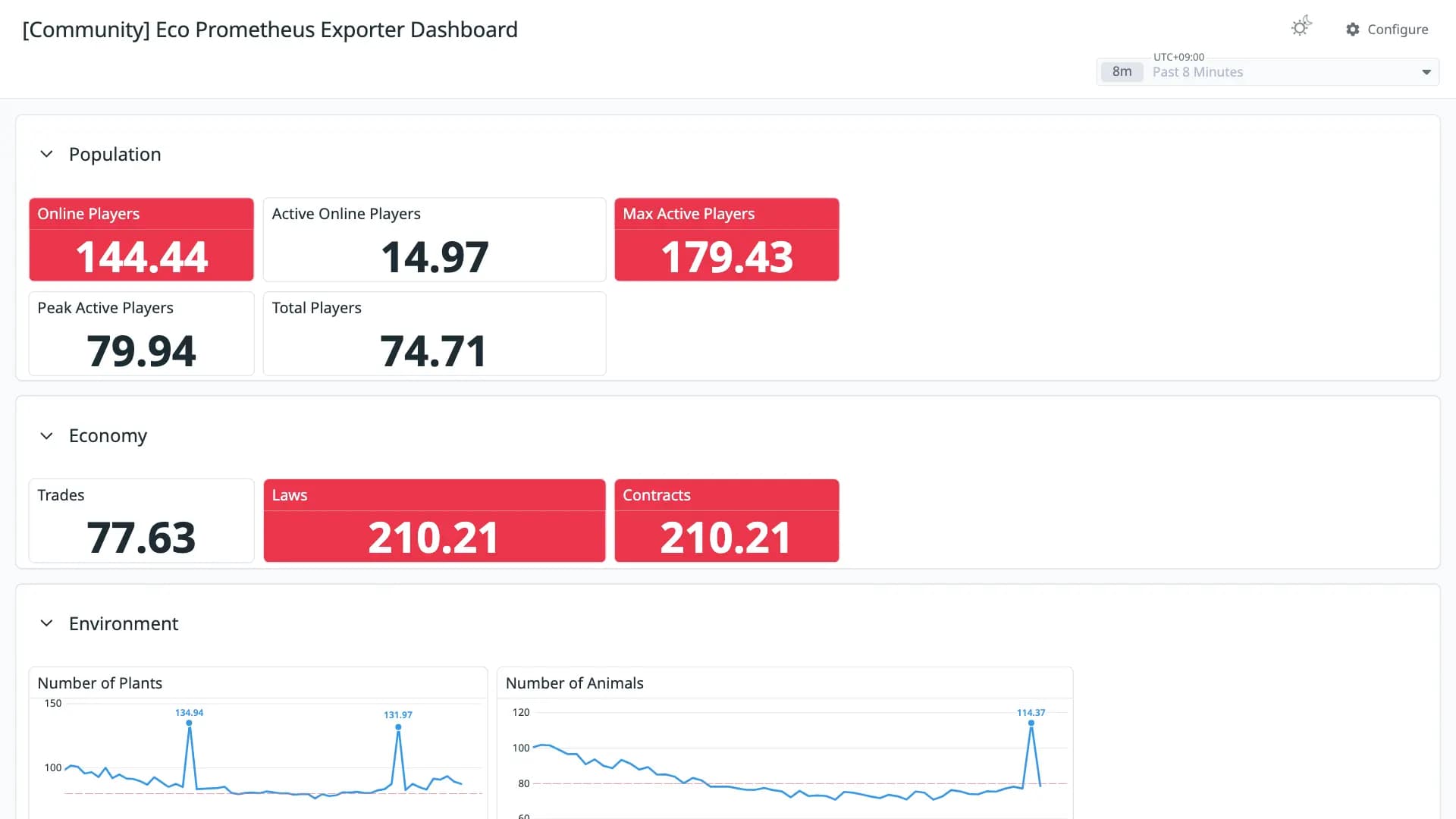Click the 114.37 peak marker on Animals chart
The height and width of the screenshot is (819, 1456).
point(1031,723)
